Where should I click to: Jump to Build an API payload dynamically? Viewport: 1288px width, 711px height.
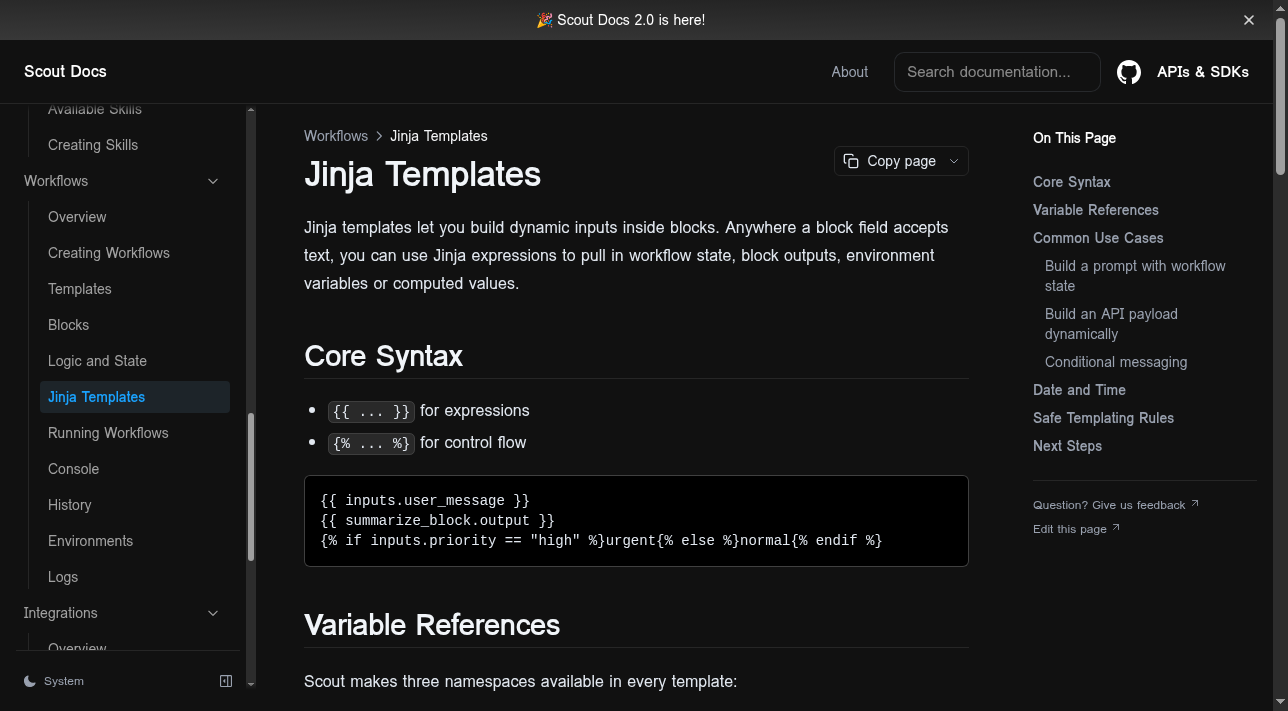(x=1111, y=324)
